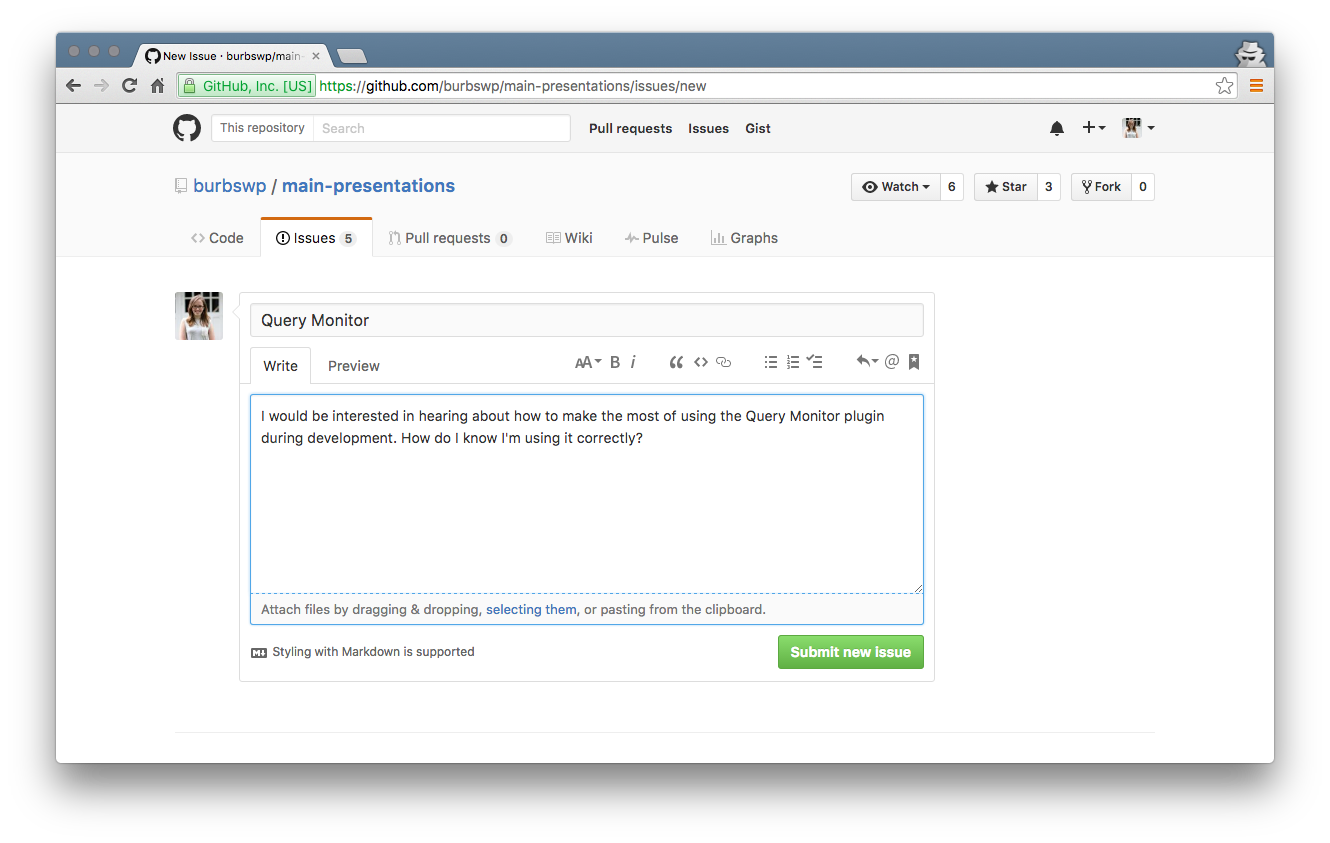This screenshot has height=843, width=1330.
Task: Star the repository
Action: pos(1005,187)
